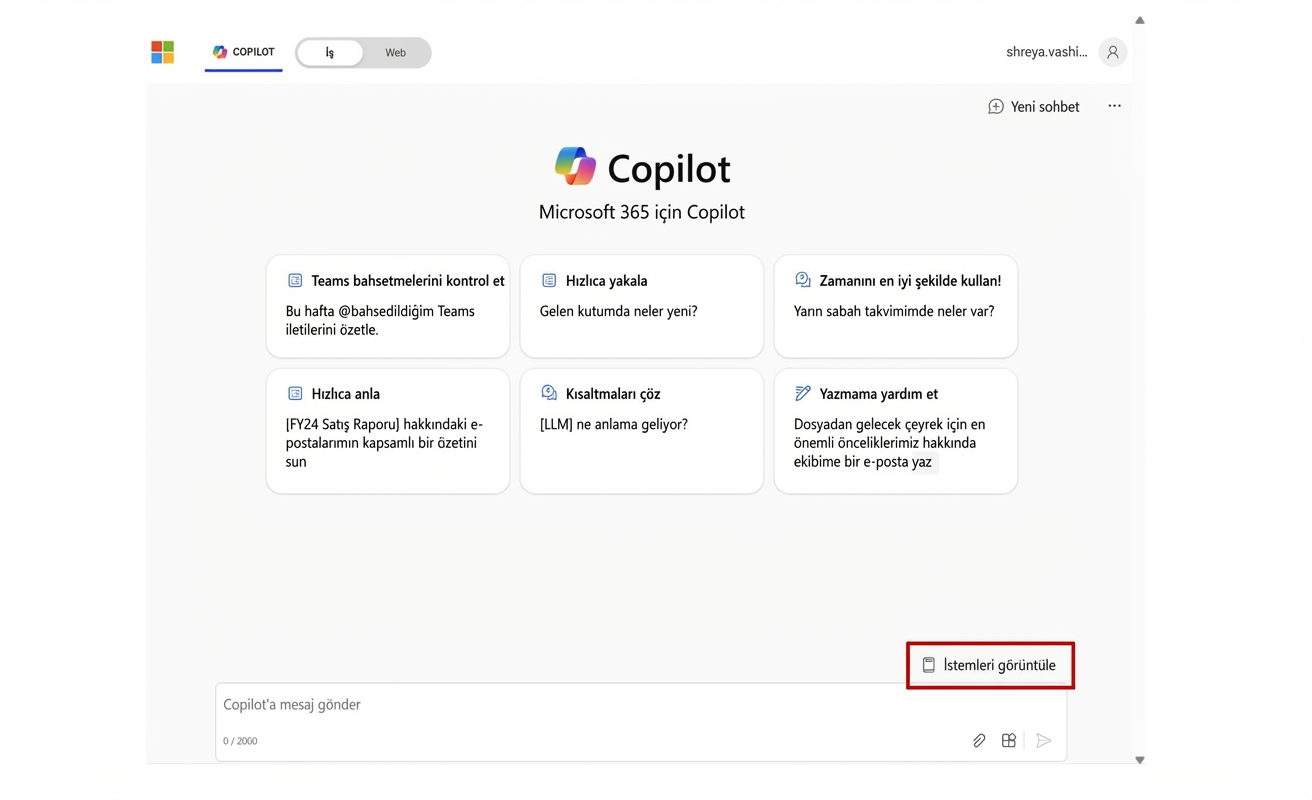Viewport: 1312px width, 800px height.
Task: Click the Copilot logo above the heading
Action: coord(575,166)
